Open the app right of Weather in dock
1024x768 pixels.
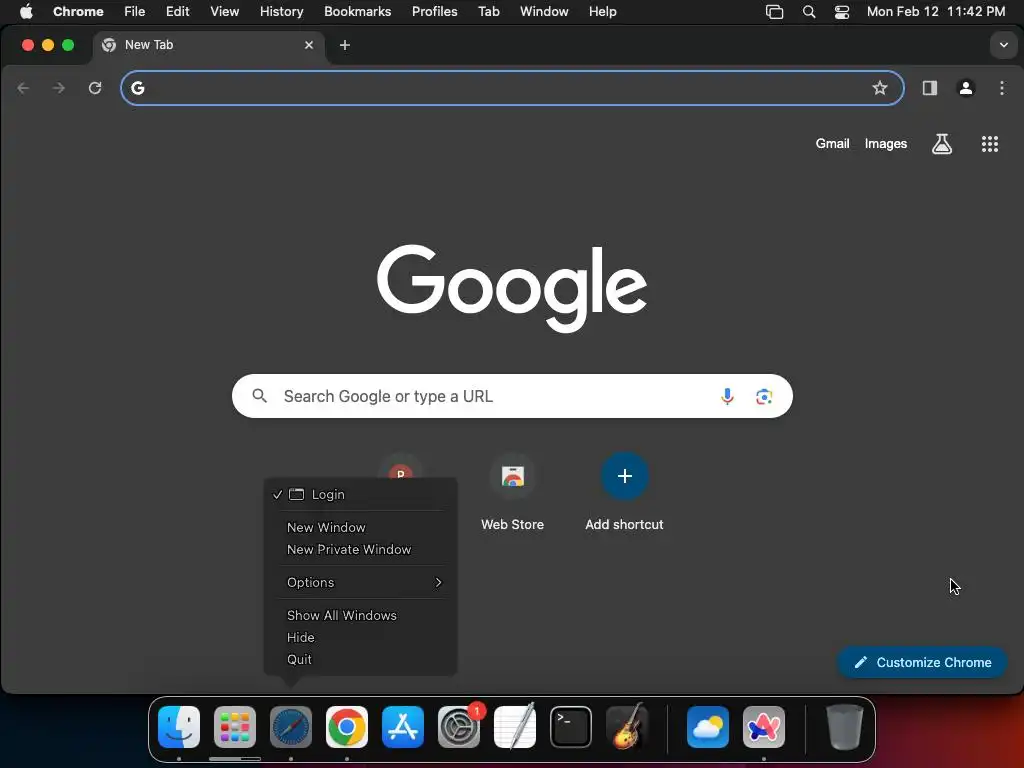pos(764,727)
